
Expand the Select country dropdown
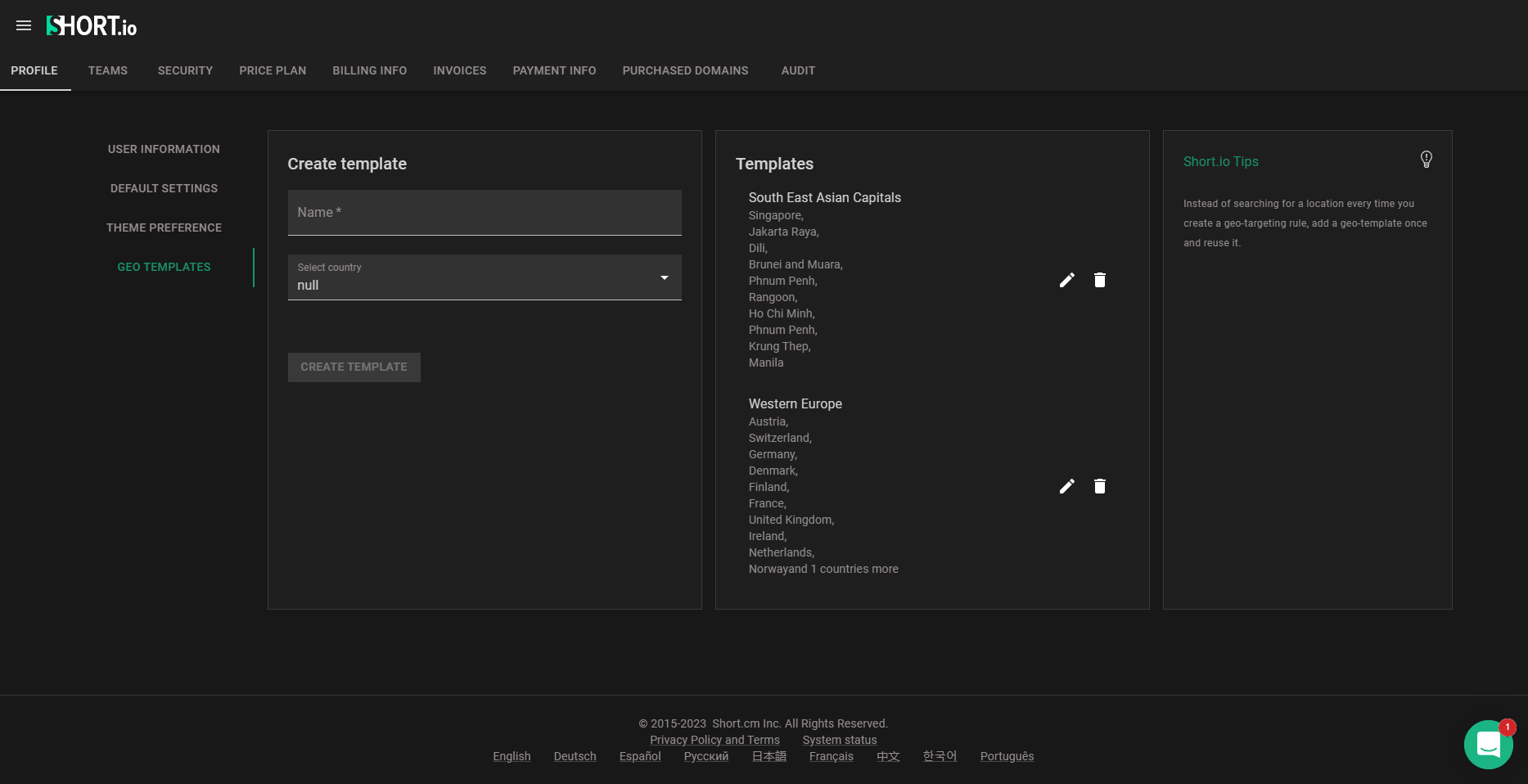485,277
